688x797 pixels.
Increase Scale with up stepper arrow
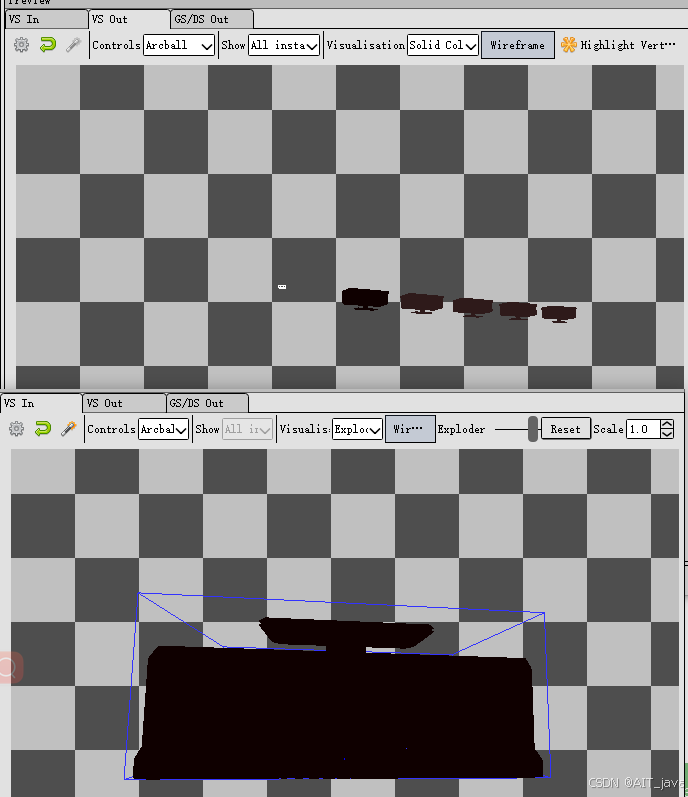[667, 424]
